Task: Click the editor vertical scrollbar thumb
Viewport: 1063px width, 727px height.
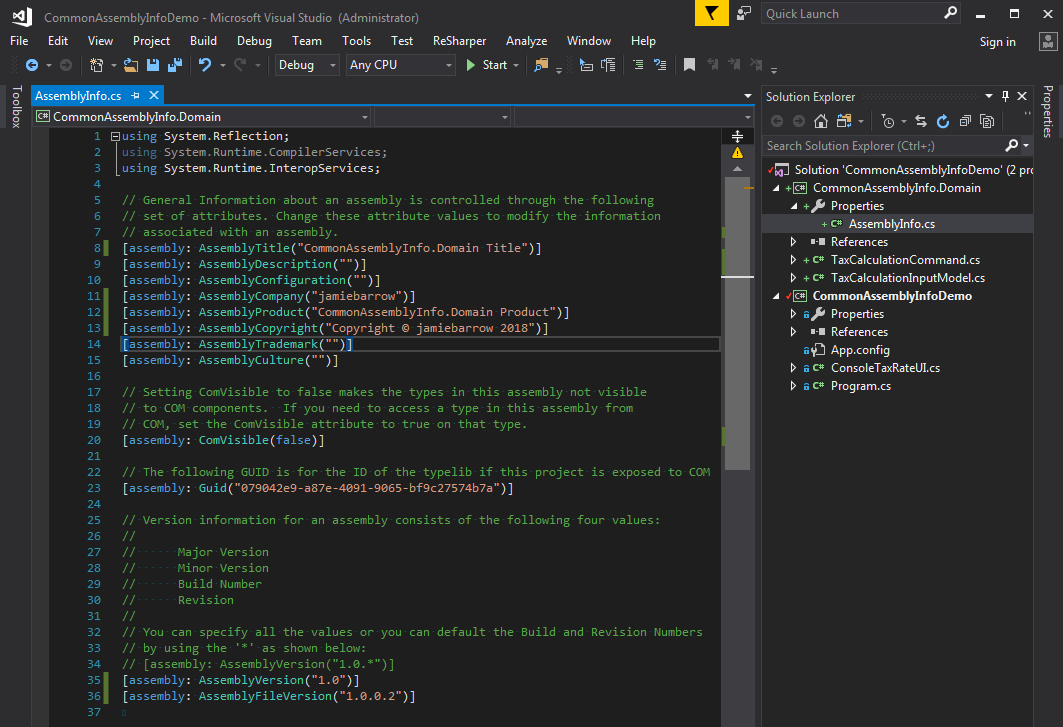Action: [x=738, y=323]
